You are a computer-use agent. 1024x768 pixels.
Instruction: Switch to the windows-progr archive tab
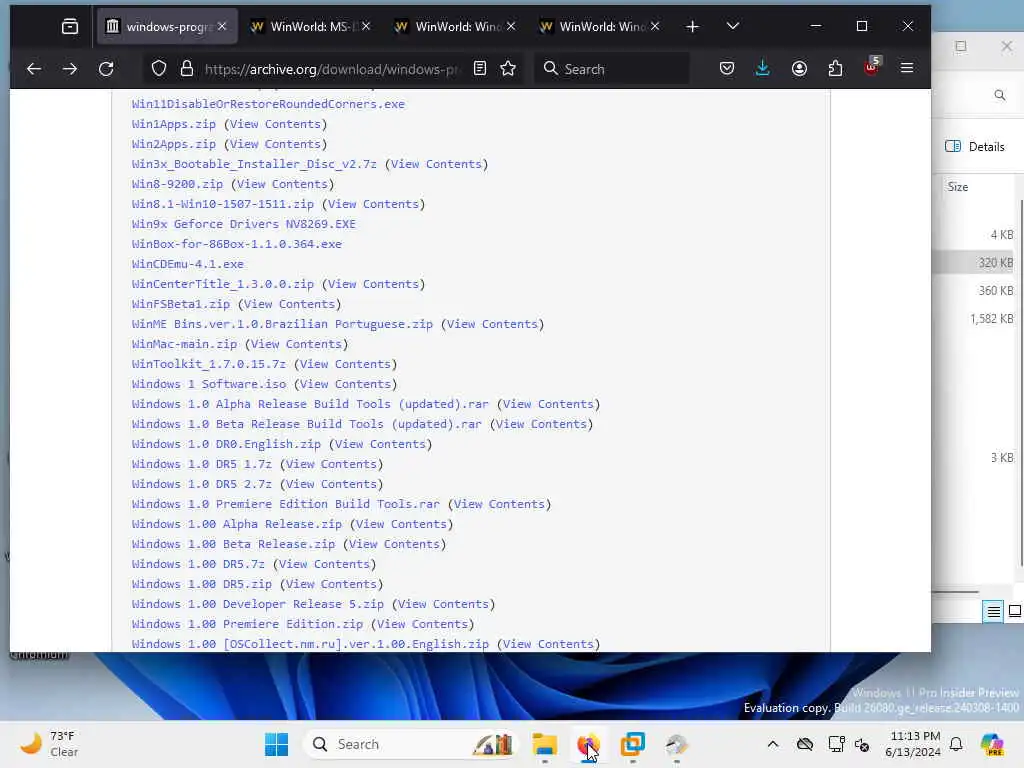167,26
